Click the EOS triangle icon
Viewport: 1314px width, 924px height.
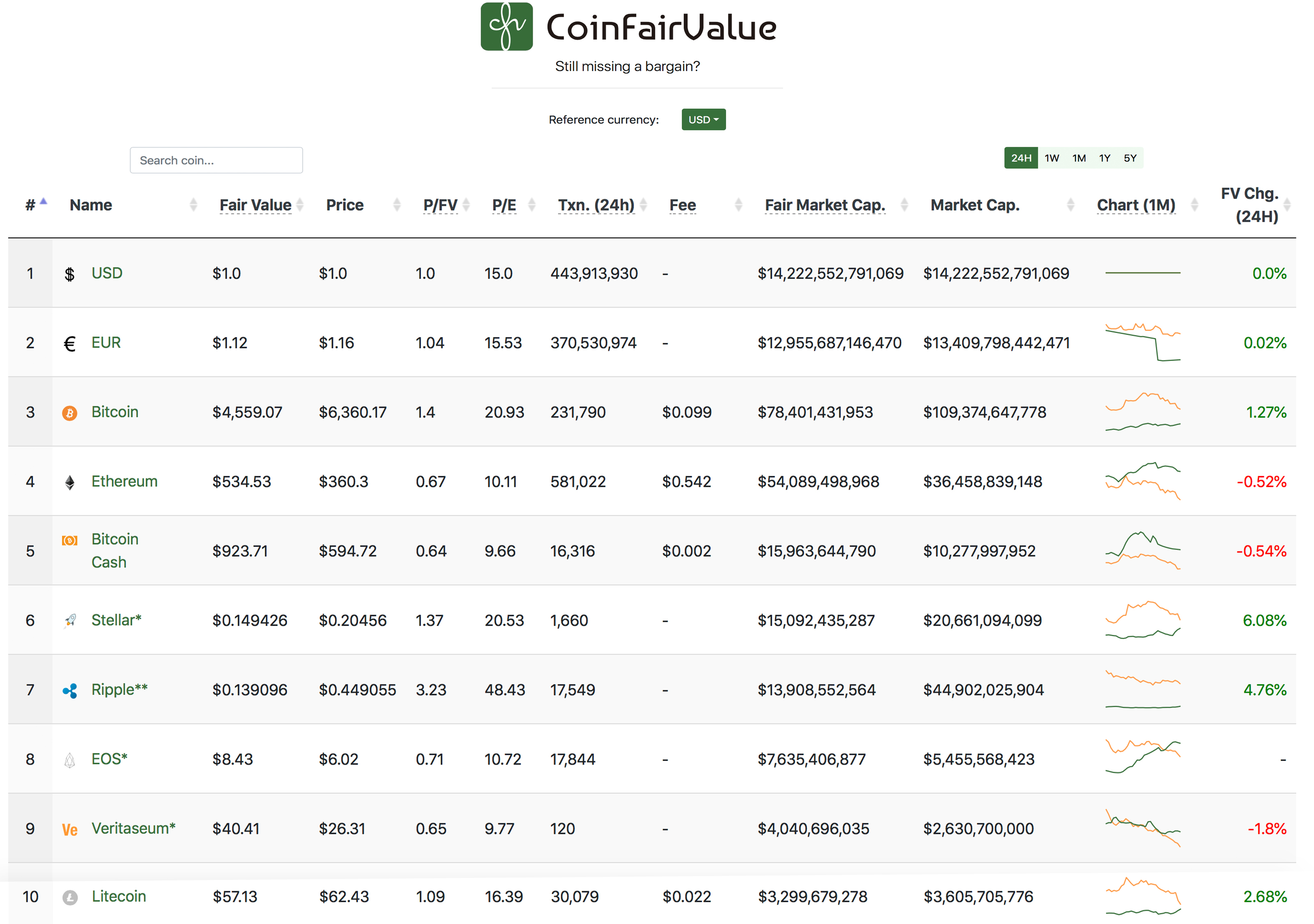tap(69, 760)
